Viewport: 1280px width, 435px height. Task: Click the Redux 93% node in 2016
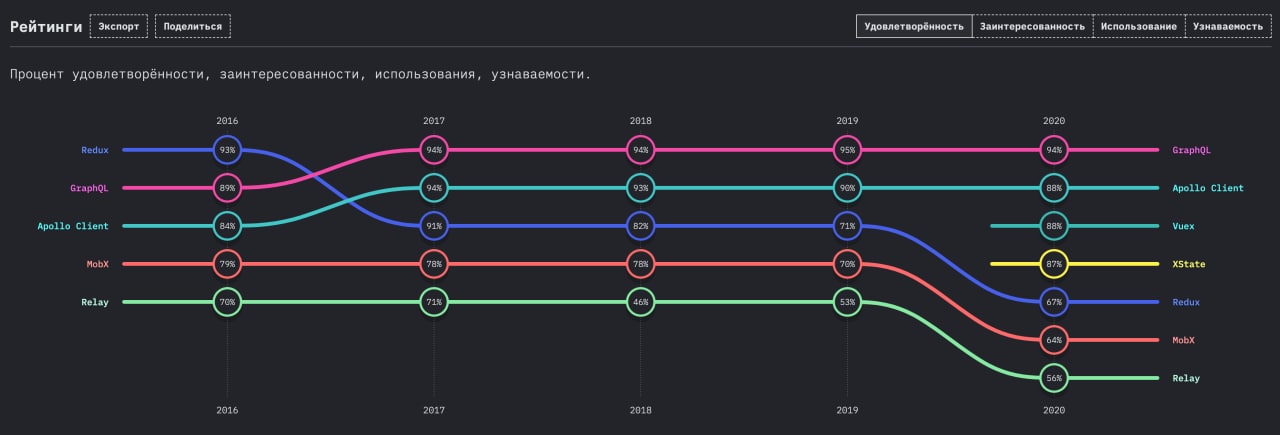point(228,150)
